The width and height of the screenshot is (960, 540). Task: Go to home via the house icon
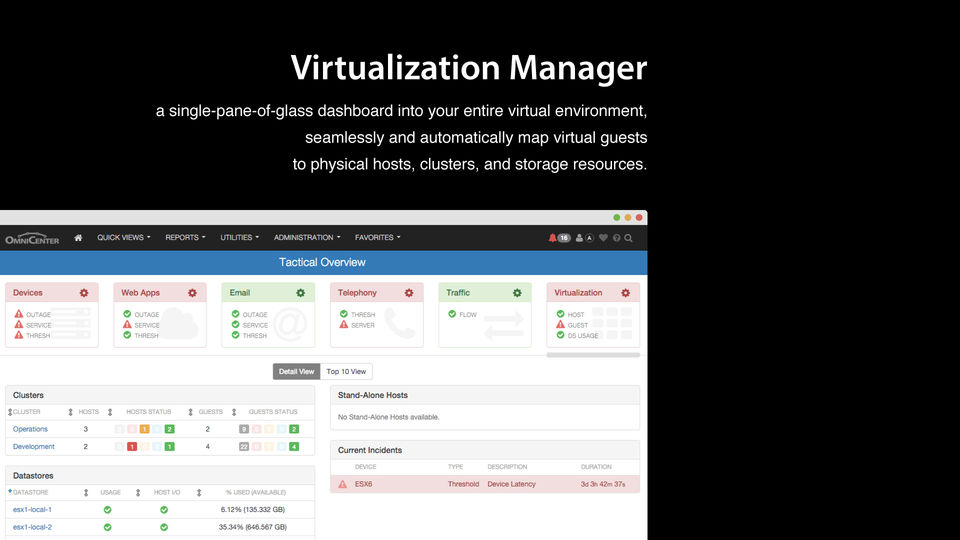click(78, 238)
